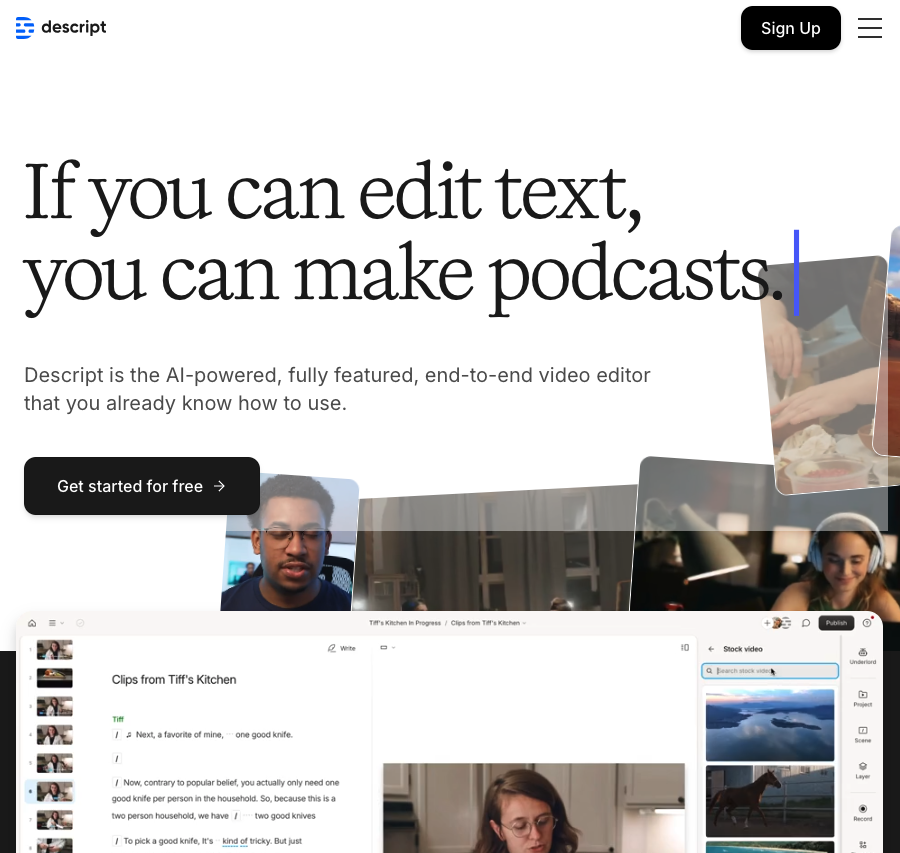900x853 pixels.
Task: Click the Publish button
Action: click(836, 623)
